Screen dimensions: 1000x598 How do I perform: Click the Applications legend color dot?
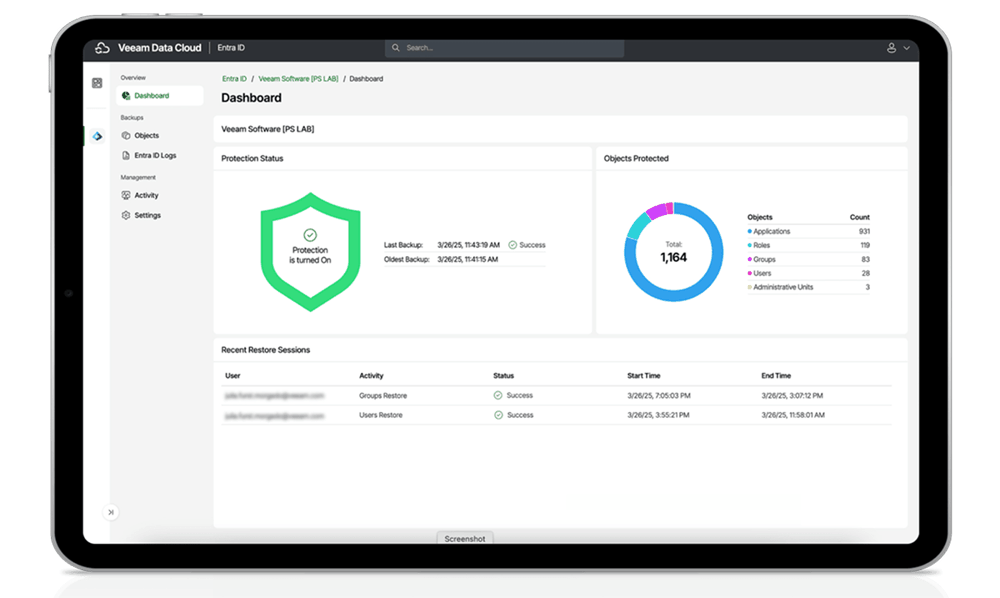click(x=749, y=231)
